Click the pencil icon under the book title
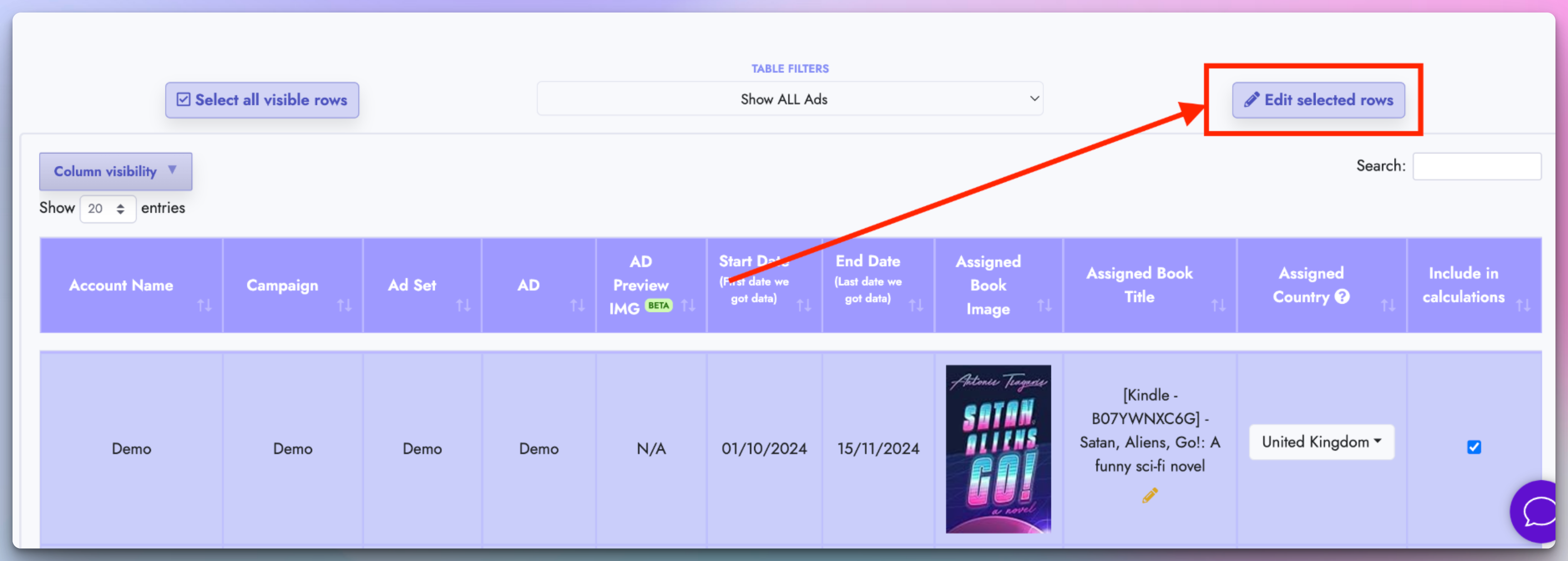This screenshot has width=1568, height=561. pos(1150,496)
